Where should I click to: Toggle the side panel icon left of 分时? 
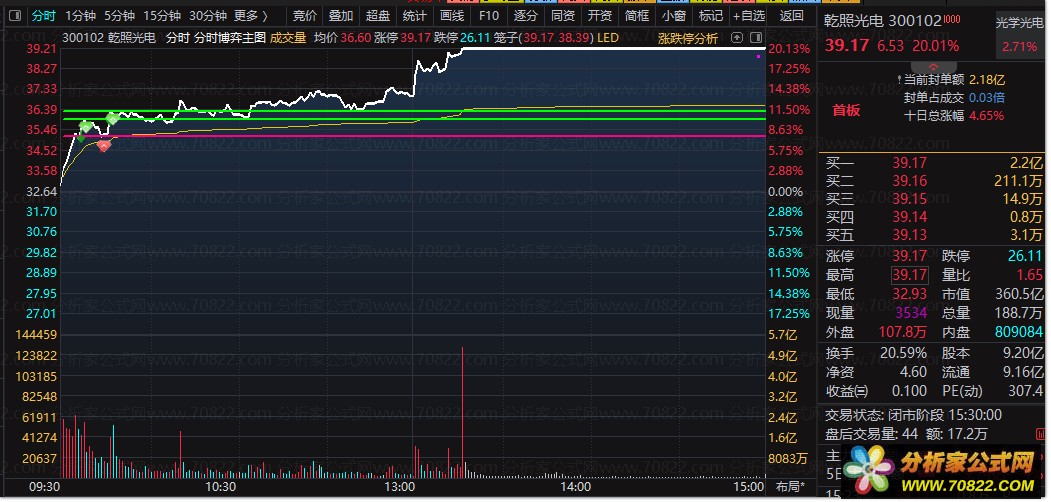(x=15, y=15)
